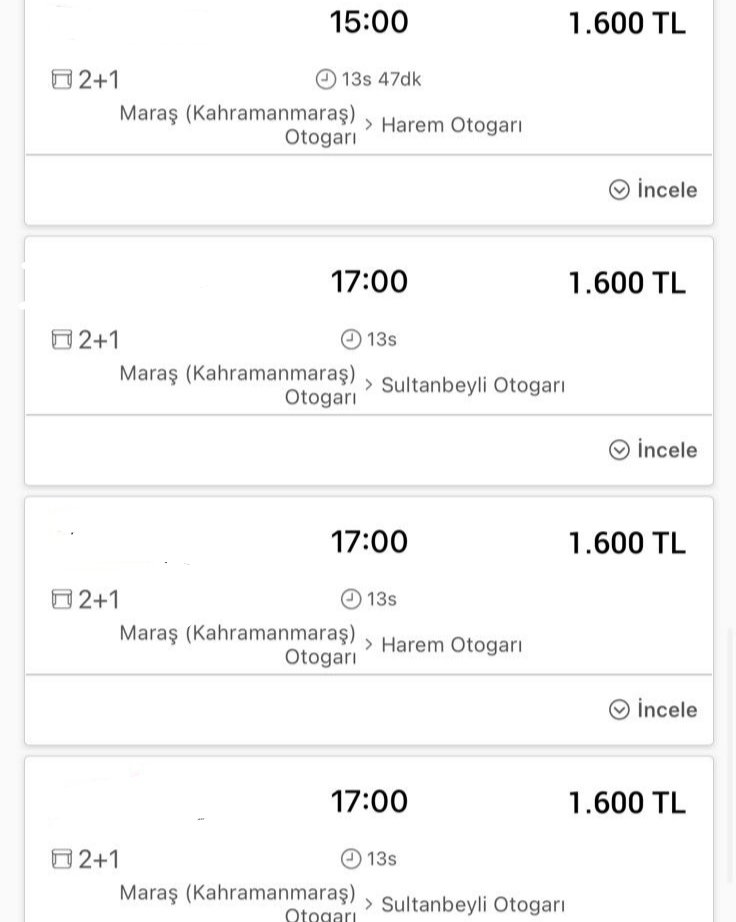Click the clock icon on the second trip card
The height and width of the screenshot is (922, 736).
(x=350, y=340)
